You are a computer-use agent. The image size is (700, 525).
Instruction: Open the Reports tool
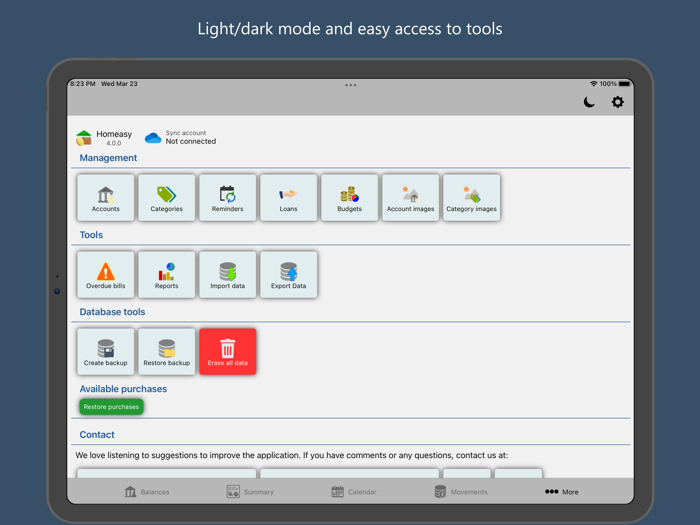(x=167, y=275)
